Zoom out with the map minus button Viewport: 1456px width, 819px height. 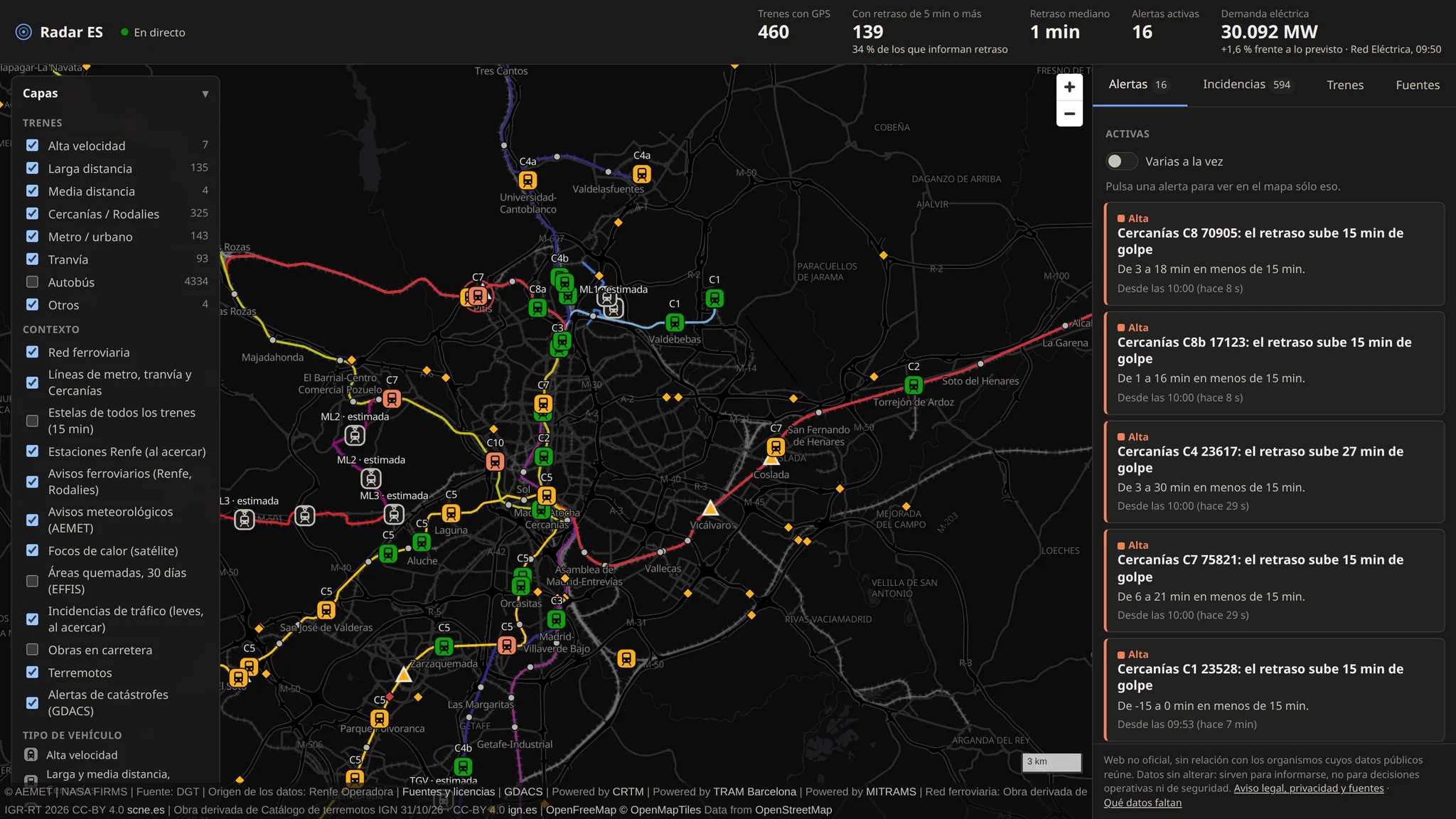pyautogui.click(x=1069, y=114)
